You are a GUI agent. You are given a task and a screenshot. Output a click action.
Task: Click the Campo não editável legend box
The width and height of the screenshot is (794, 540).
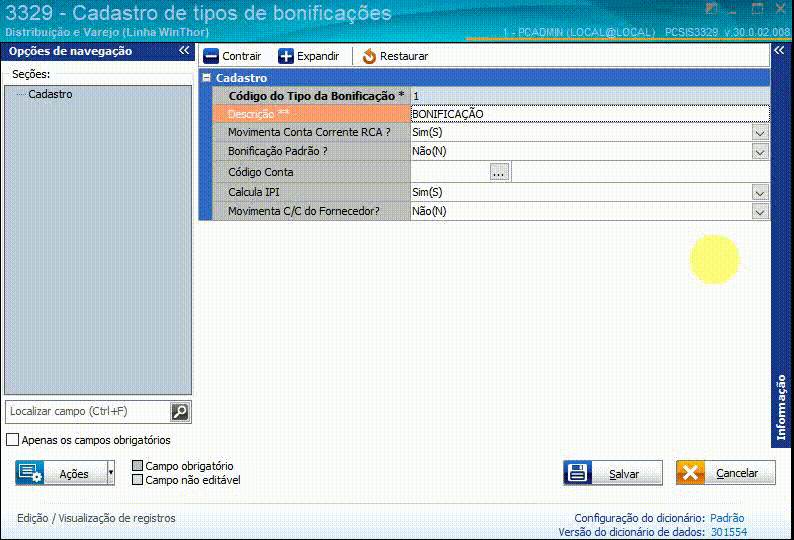(137, 480)
